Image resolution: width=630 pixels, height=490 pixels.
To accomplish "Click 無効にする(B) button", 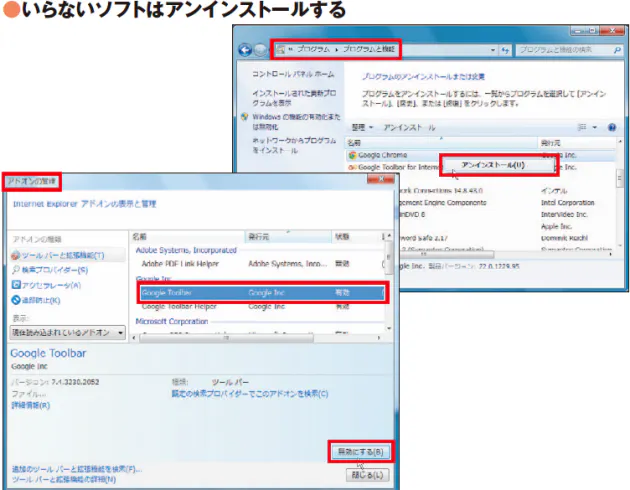I will tap(360, 452).
